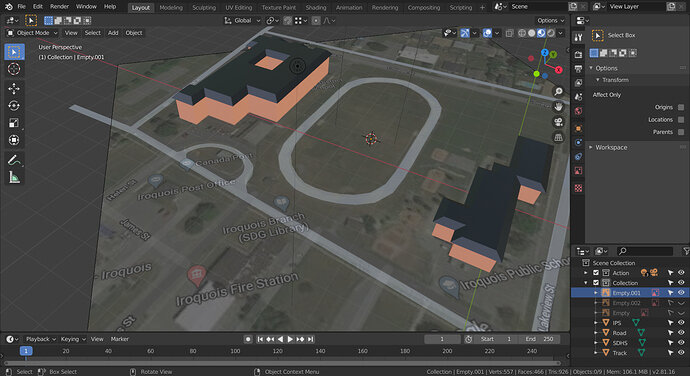The image size is (690, 376).
Task: Switch to wireframe viewport shading
Action: [522, 33]
